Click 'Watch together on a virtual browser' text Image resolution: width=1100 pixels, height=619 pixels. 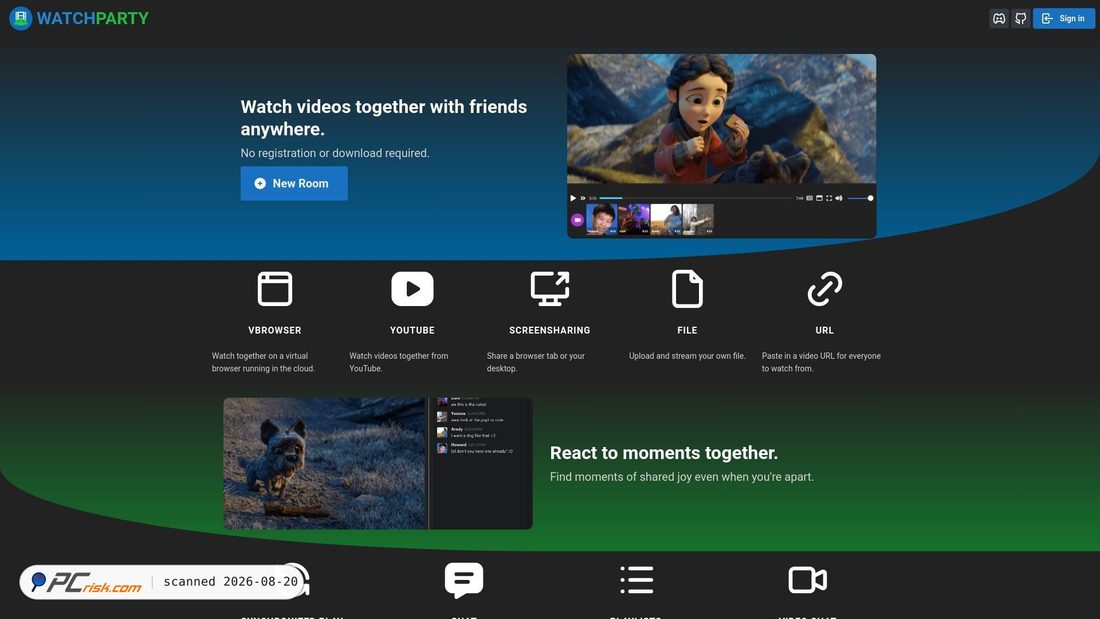coord(263,362)
